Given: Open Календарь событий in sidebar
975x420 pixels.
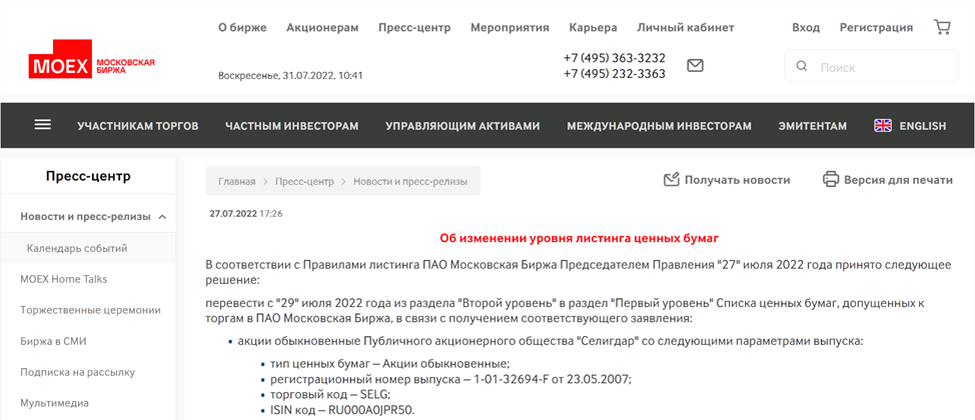Looking at the screenshot, I should coord(77,248).
